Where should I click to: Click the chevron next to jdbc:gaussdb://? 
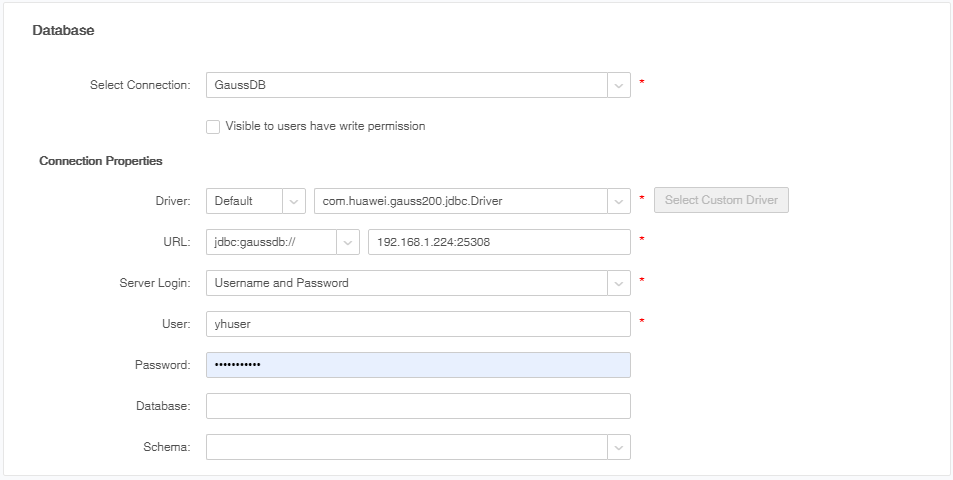point(348,242)
